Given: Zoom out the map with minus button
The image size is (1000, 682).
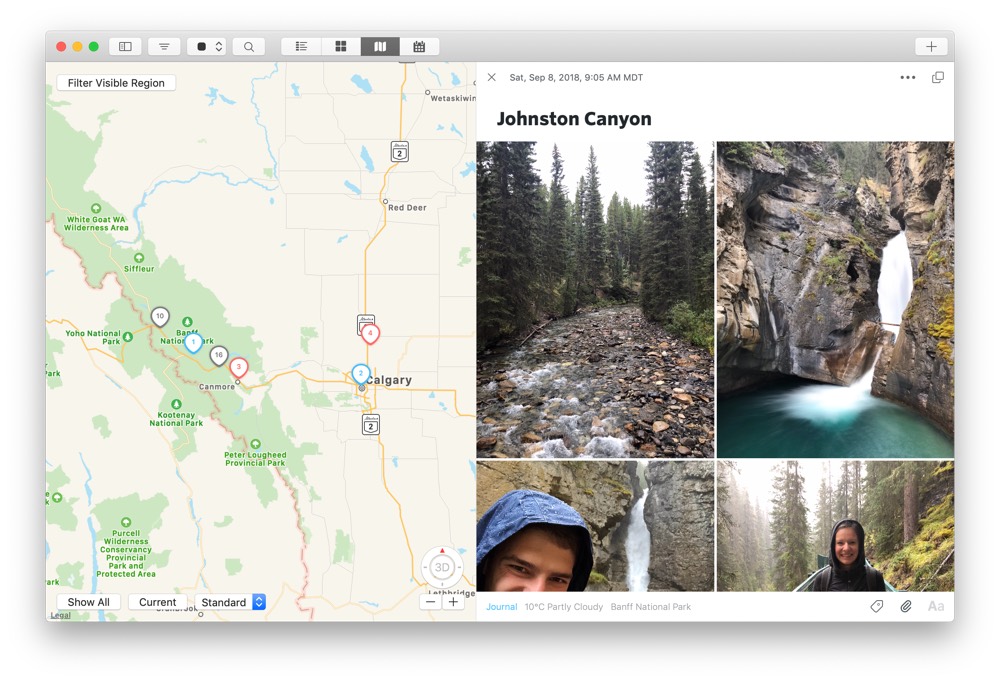Looking at the screenshot, I should [x=430, y=602].
